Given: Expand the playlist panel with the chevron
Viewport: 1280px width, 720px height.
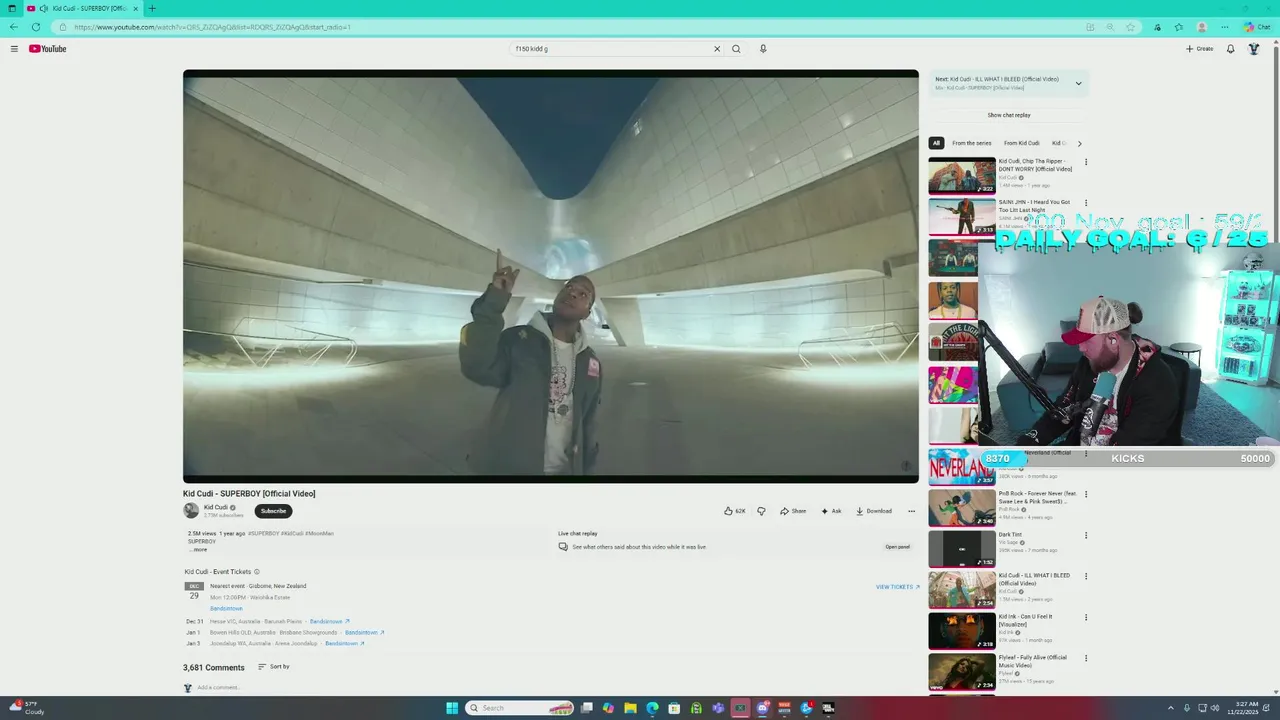Looking at the screenshot, I should click(1078, 83).
